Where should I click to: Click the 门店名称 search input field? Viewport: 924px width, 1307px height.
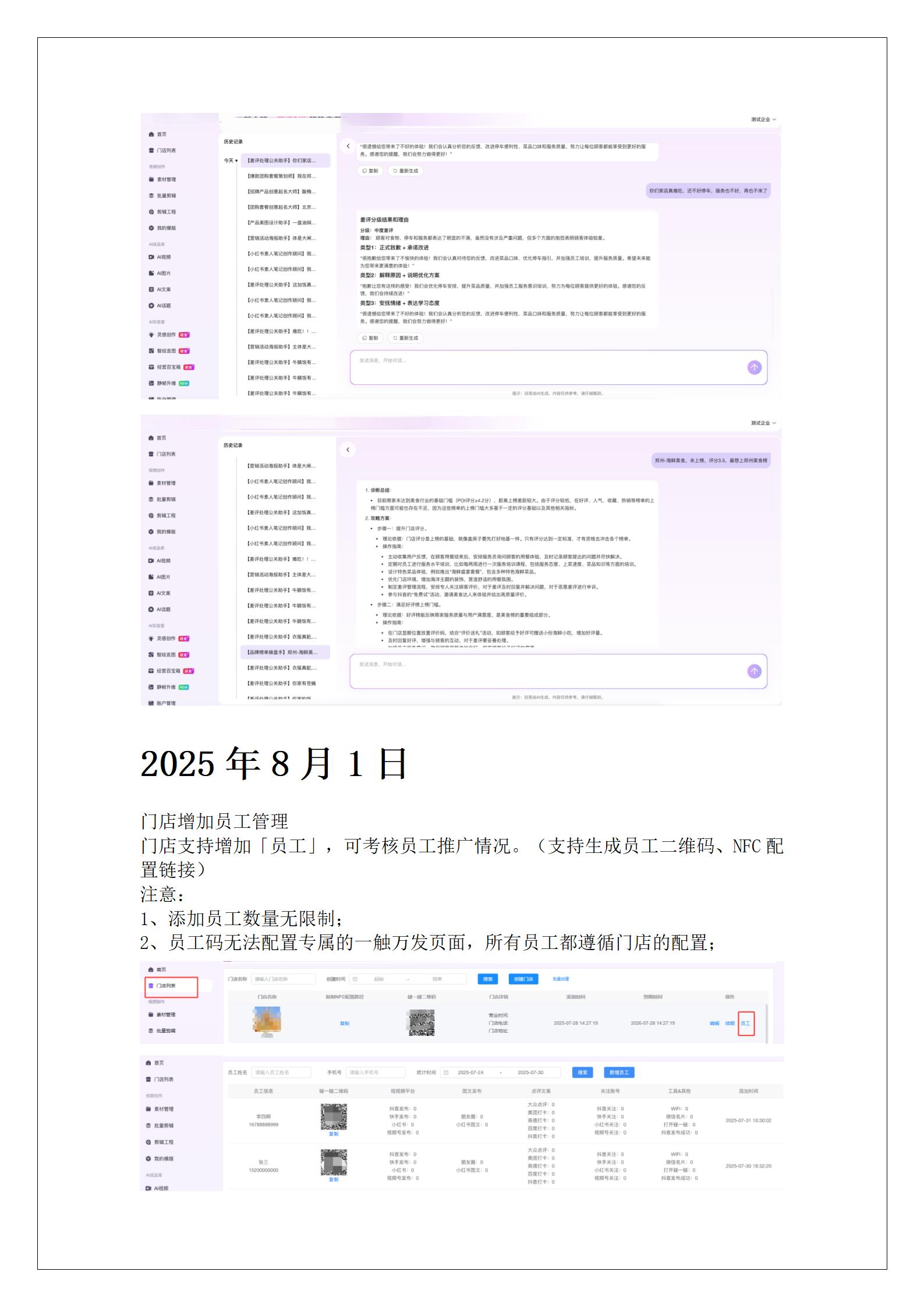pyautogui.click(x=284, y=979)
